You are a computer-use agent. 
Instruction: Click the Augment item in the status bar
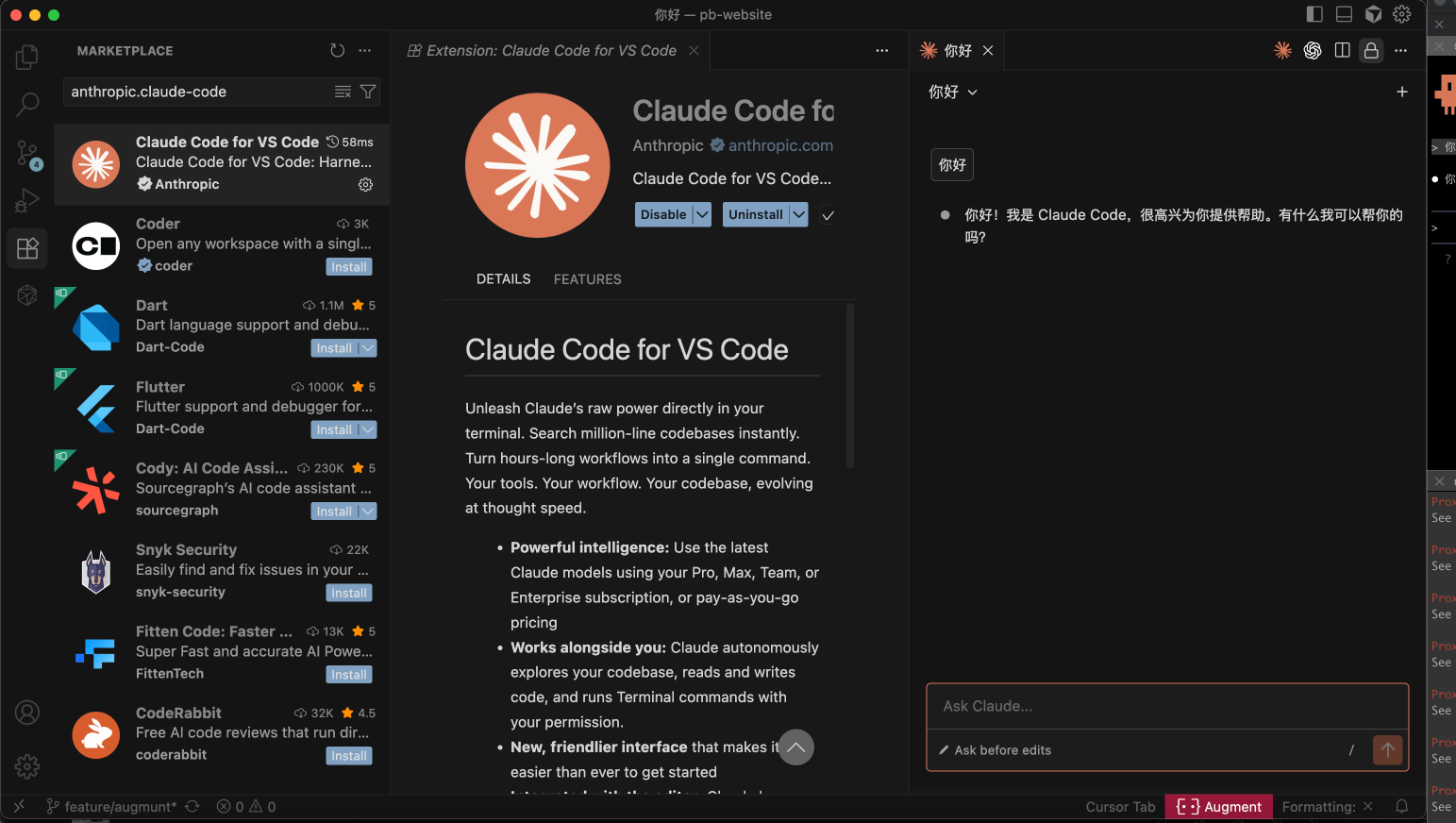click(x=1218, y=807)
